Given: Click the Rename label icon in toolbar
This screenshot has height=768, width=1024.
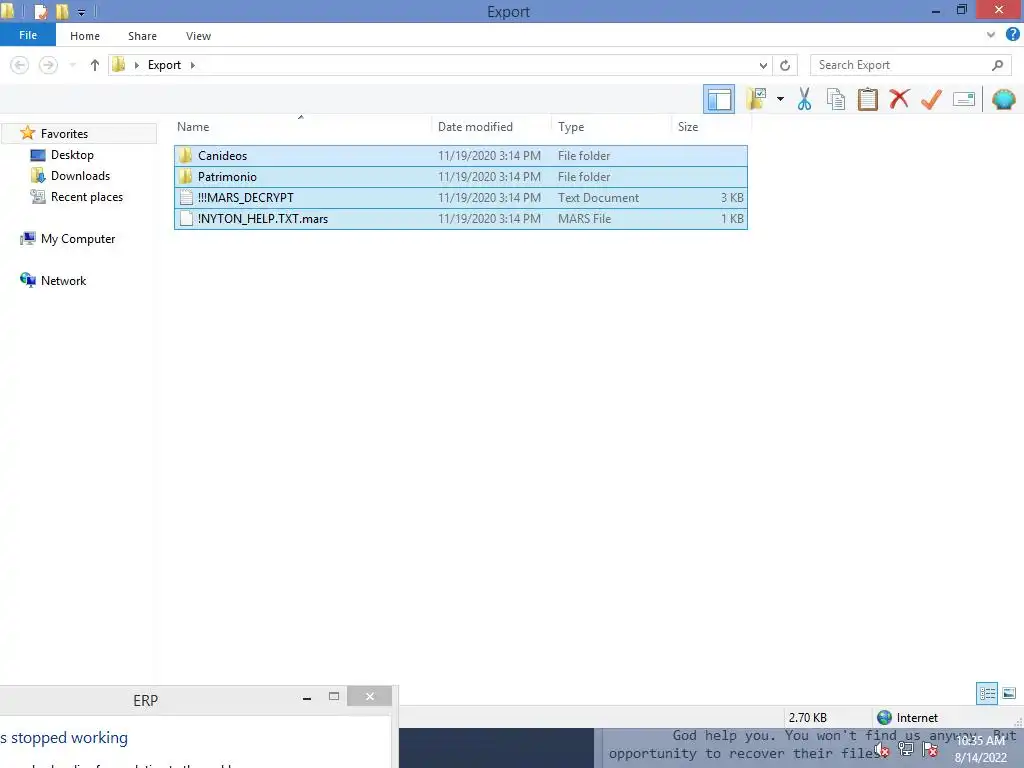Looking at the screenshot, I should [x=963, y=99].
